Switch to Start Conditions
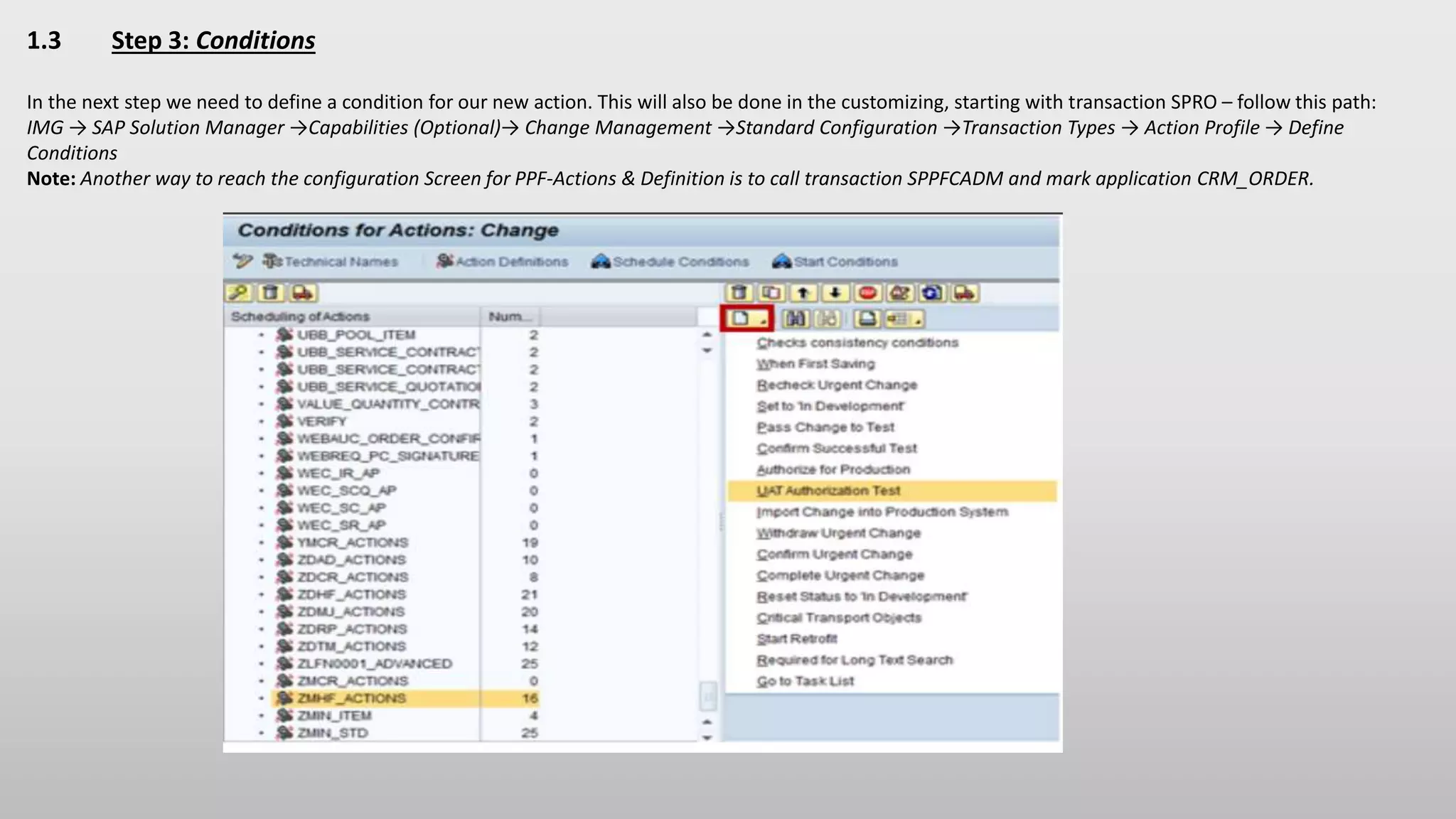The height and width of the screenshot is (819, 1456). (x=835, y=262)
